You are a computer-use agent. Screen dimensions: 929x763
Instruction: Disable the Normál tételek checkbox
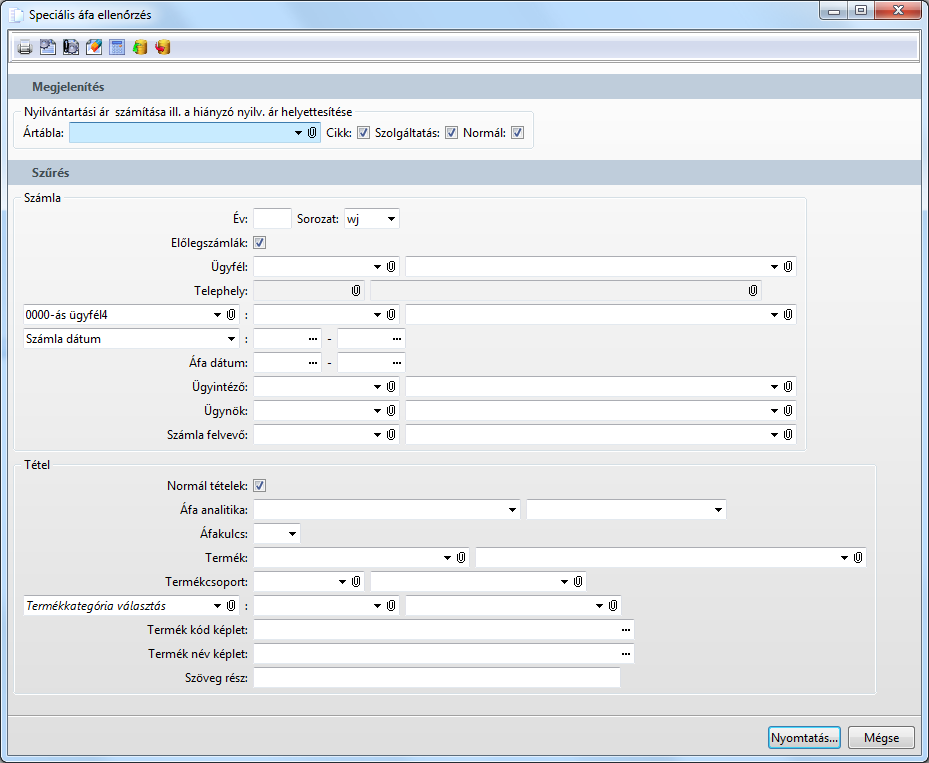[x=260, y=486]
